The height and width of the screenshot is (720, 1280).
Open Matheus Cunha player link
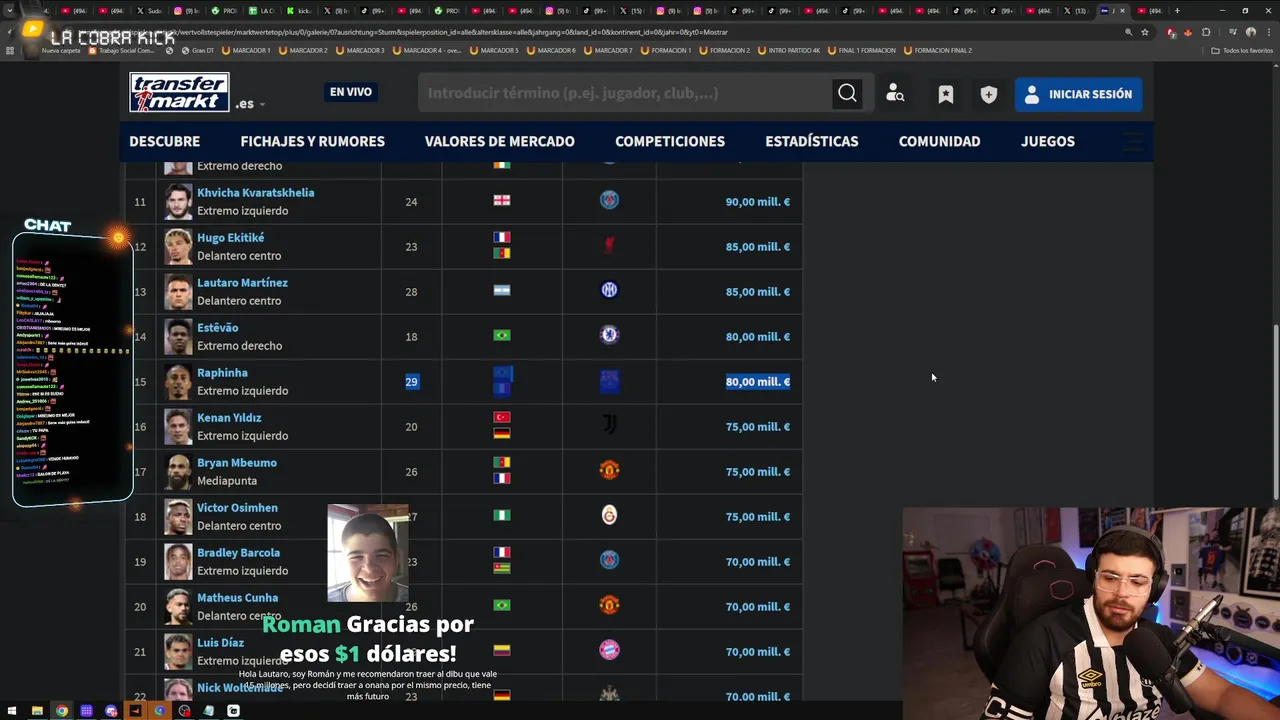[x=237, y=597]
